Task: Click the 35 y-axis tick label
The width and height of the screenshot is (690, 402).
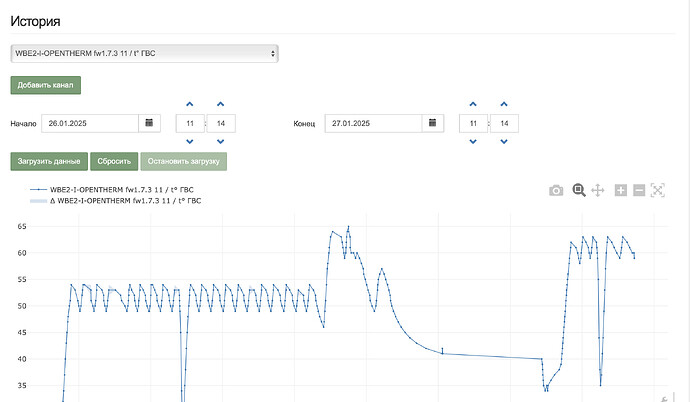Action: pos(22,385)
